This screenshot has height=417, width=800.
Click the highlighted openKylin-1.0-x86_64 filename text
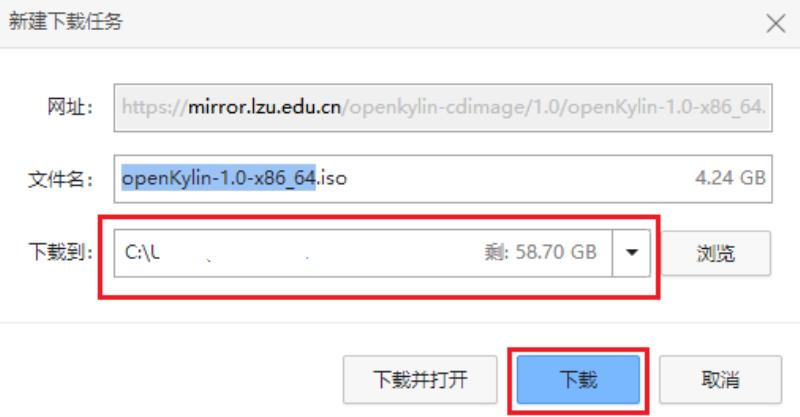[218, 178]
